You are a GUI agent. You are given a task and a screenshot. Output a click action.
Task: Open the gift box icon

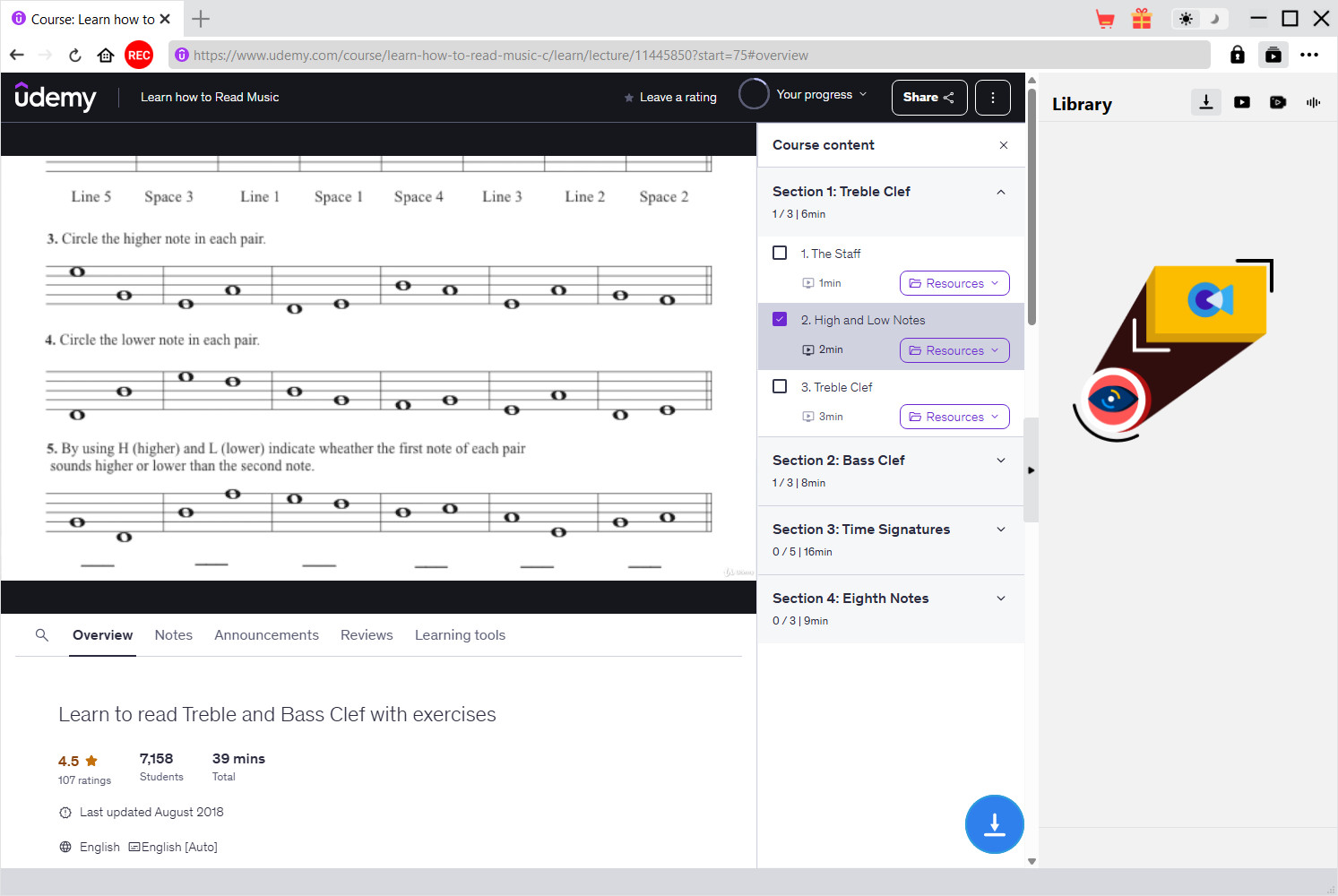point(1142,19)
